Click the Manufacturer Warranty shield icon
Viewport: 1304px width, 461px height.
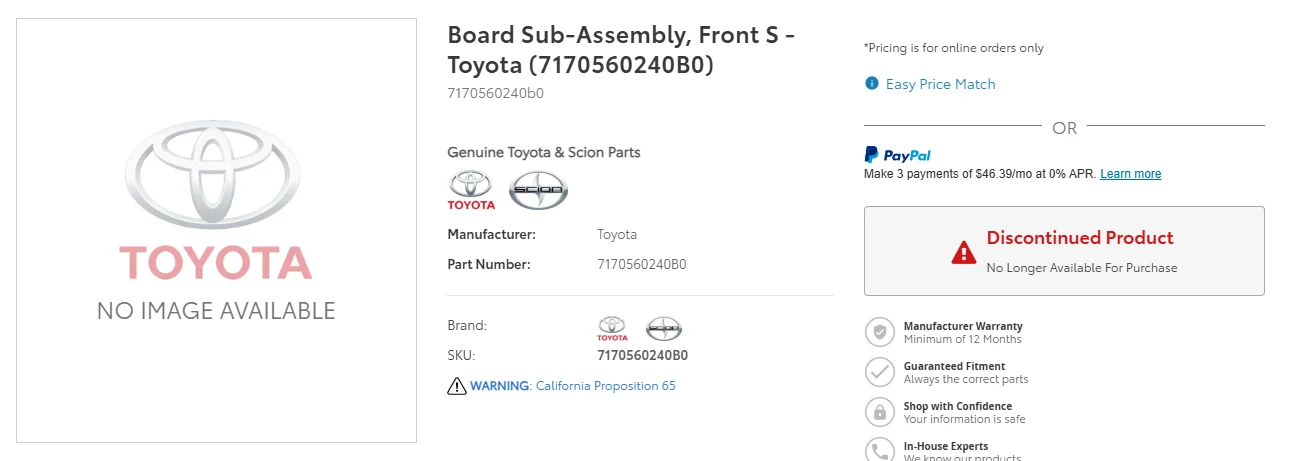point(879,332)
